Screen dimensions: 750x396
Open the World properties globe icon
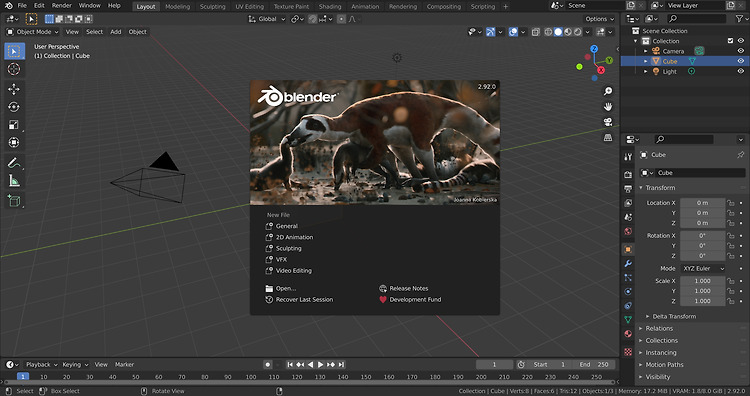tap(628, 231)
